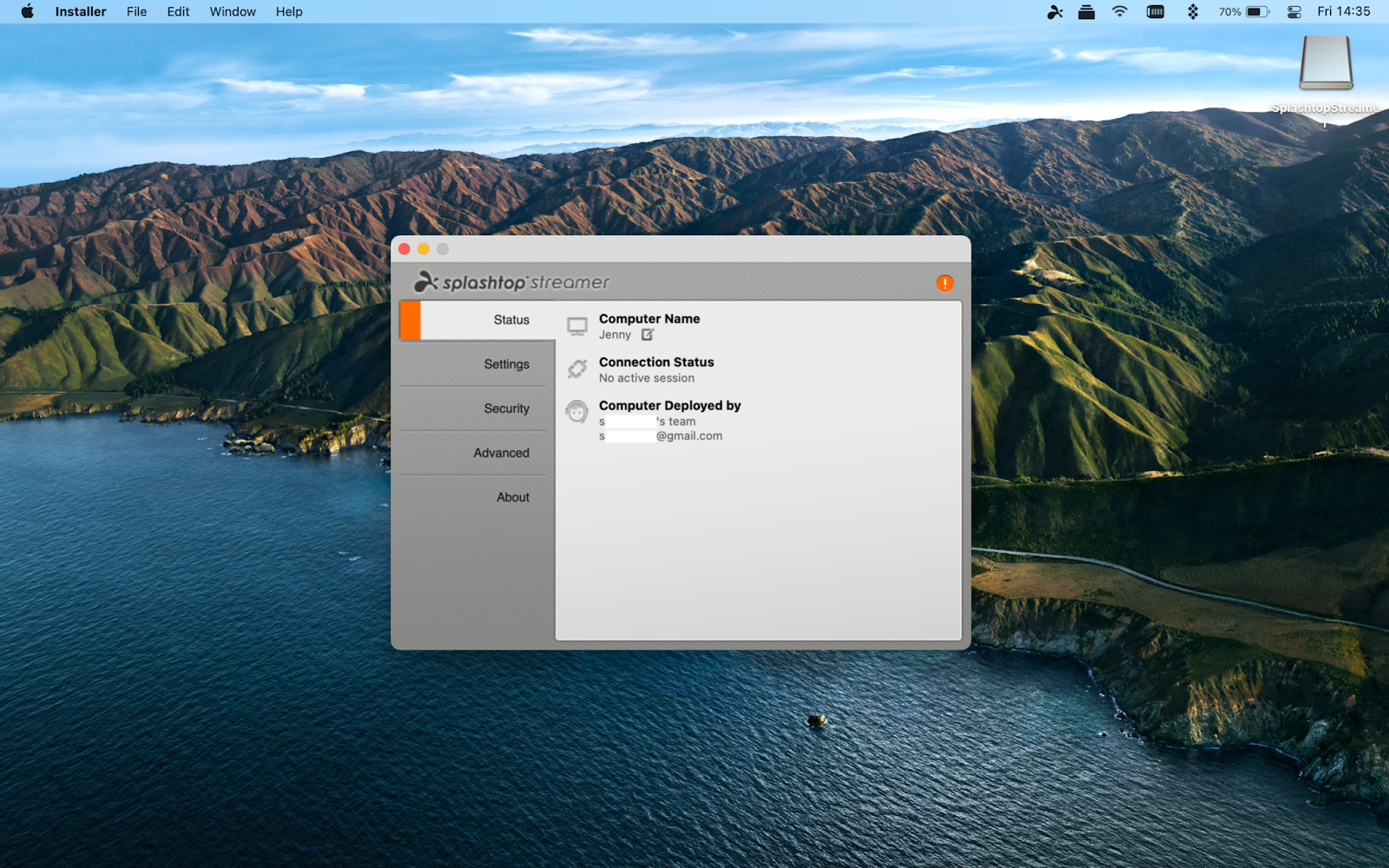The width and height of the screenshot is (1389, 868).
Task: Edit the computer name with pencil icon
Action: click(x=648, y=334)
